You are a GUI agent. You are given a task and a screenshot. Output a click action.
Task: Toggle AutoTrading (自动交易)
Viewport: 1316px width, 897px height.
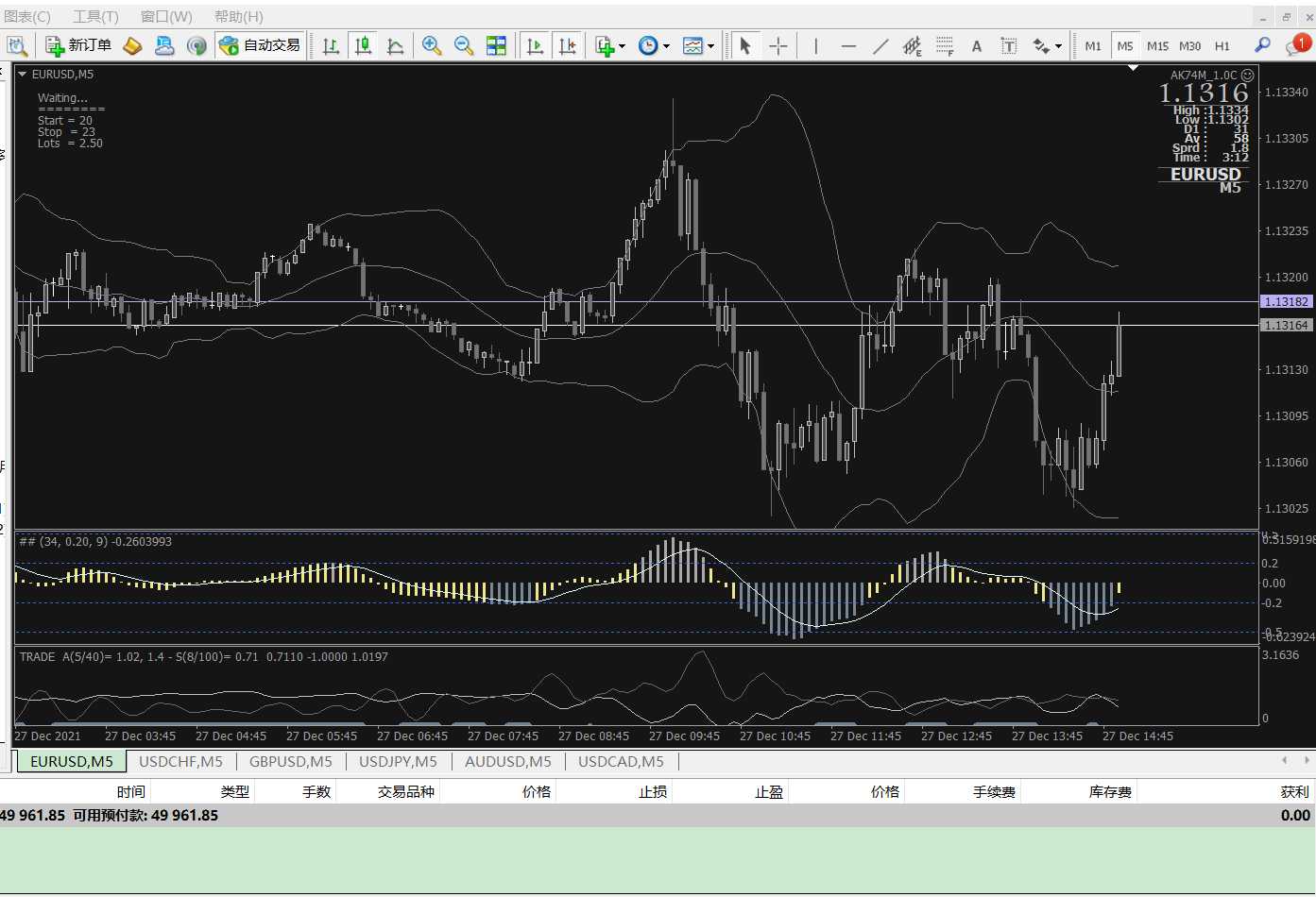pyautogui.click(x=260, y=45)
